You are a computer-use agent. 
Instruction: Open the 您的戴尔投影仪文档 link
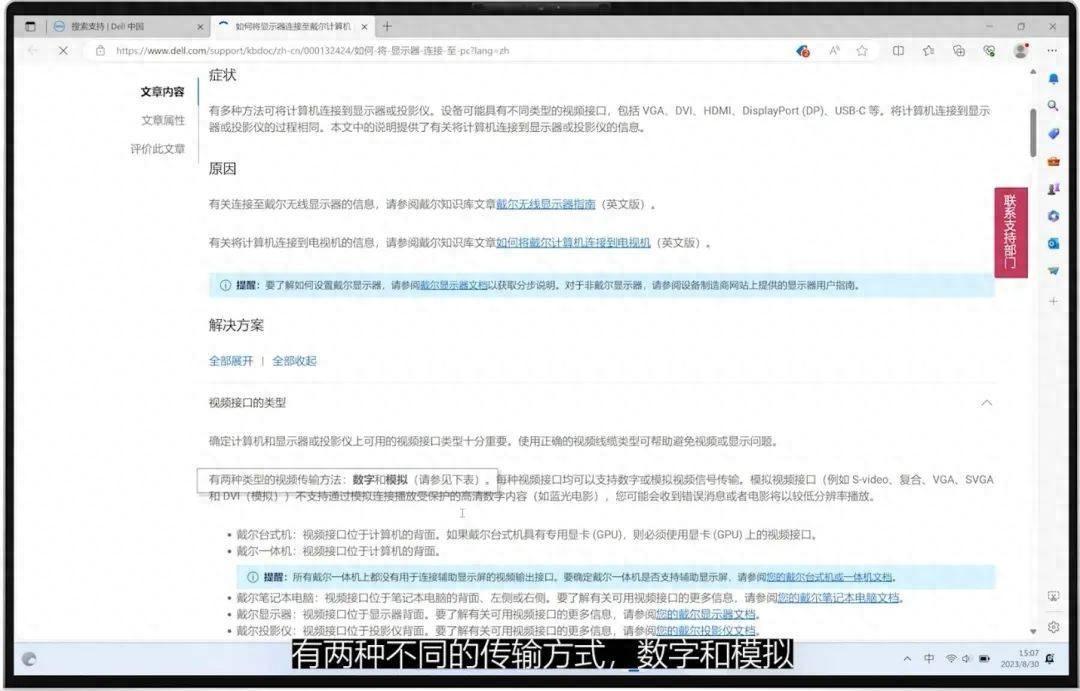[706, 631]
